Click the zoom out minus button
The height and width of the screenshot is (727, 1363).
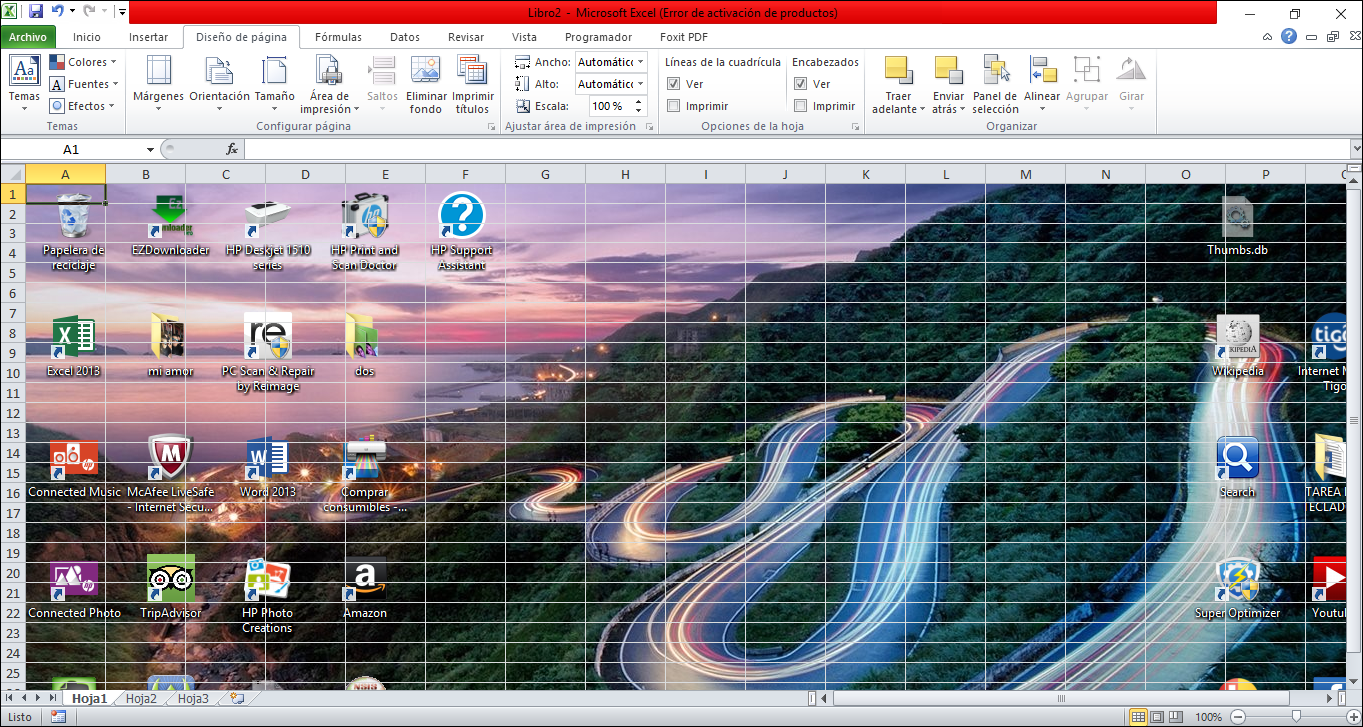[1238, 717]
